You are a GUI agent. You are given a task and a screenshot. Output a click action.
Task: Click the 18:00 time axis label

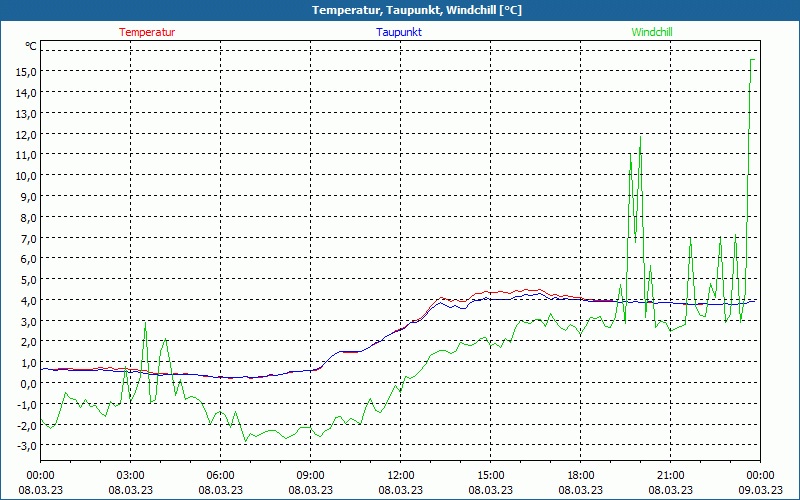click(581, 476)
